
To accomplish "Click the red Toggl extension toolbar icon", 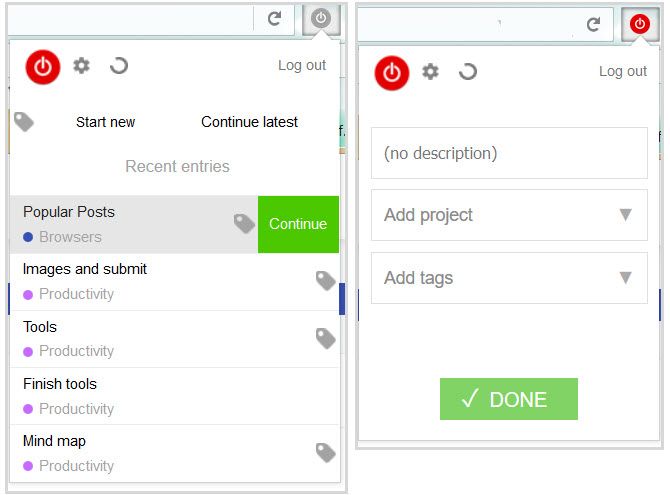I will (x=639, y=24).
